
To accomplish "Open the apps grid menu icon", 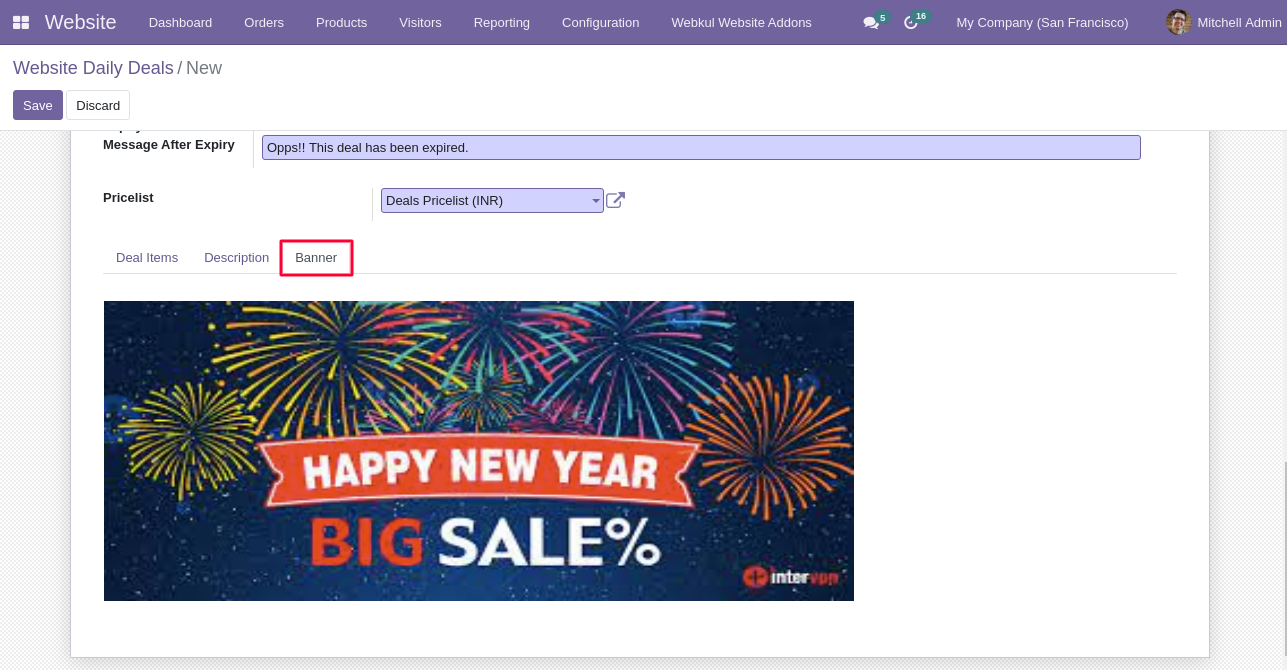I will tap(21, 22).
